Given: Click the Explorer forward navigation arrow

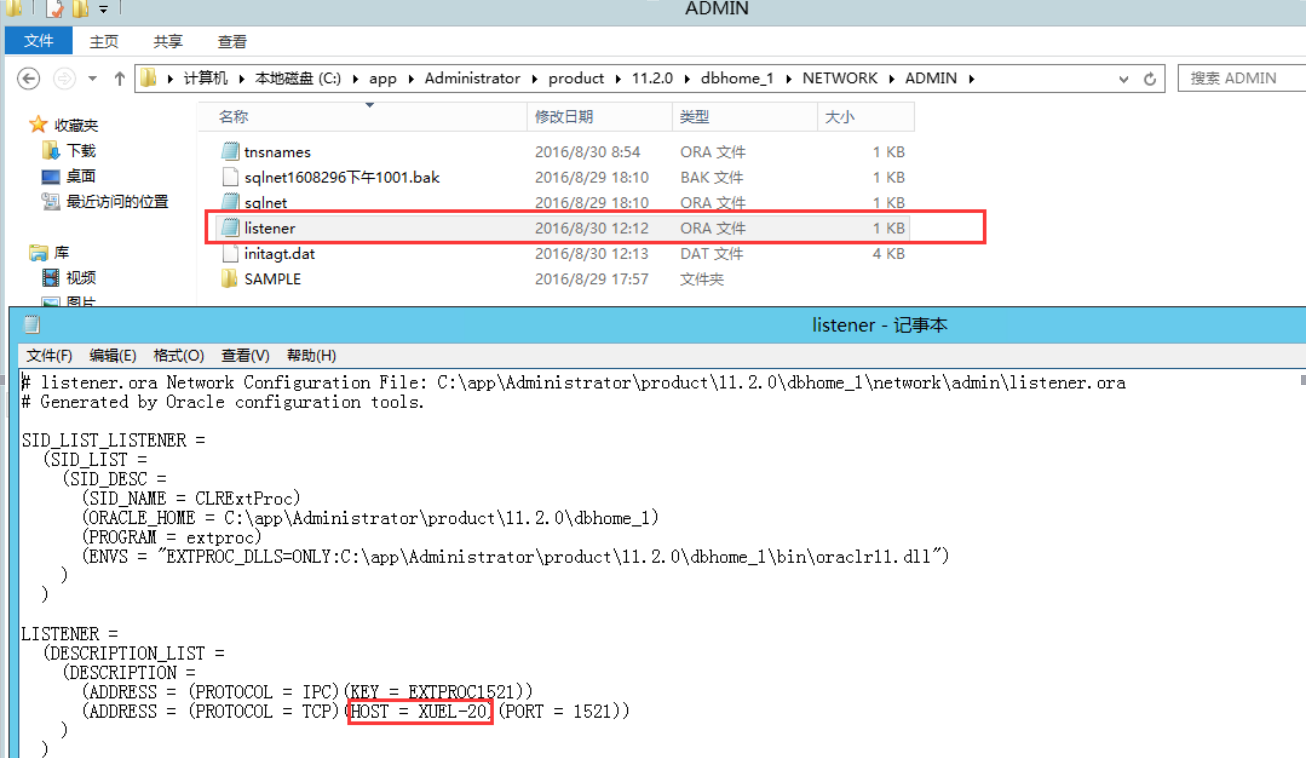Looking at the screenshot, I should pos(64,79).
